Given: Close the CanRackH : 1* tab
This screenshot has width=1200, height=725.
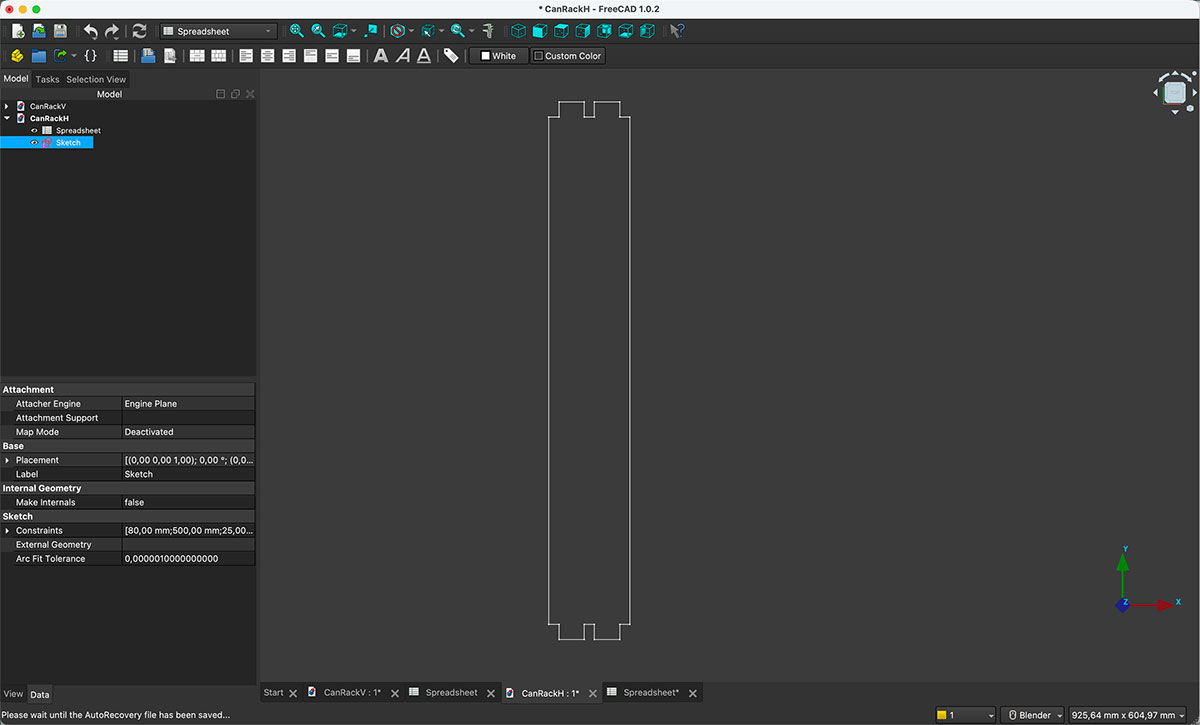Looking at the screenshot, I should point(592,693).
